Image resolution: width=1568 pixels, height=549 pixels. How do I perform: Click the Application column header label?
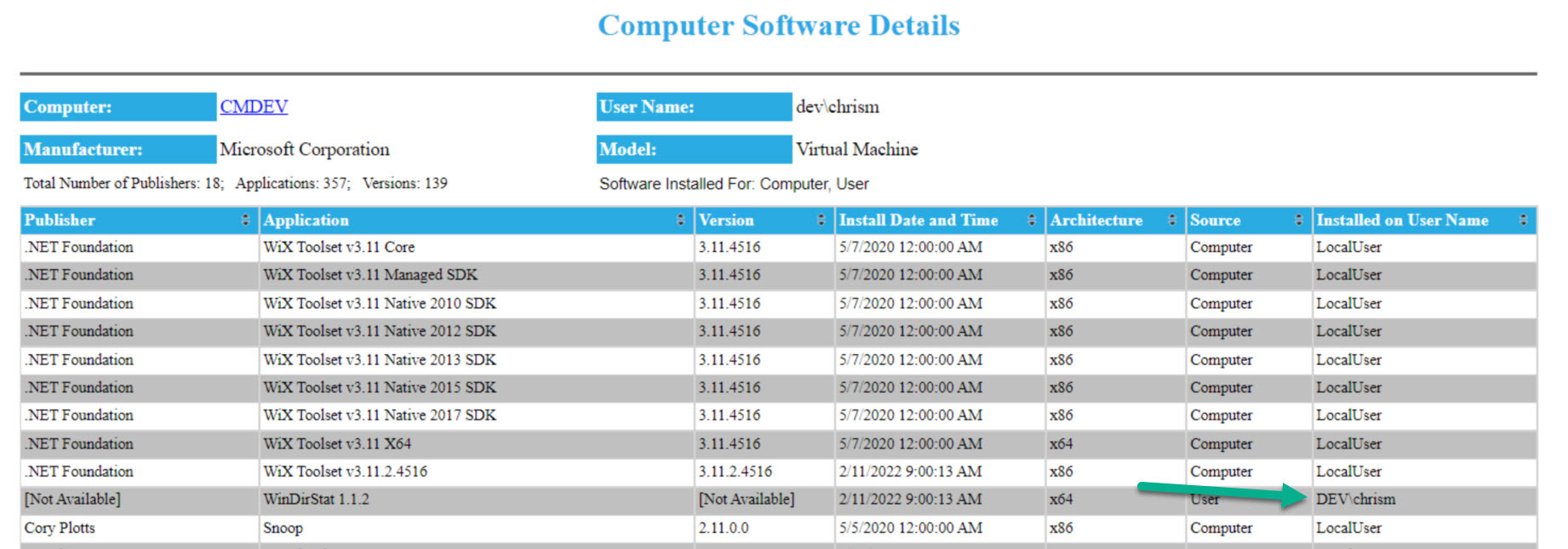click(x=306, y=220)
